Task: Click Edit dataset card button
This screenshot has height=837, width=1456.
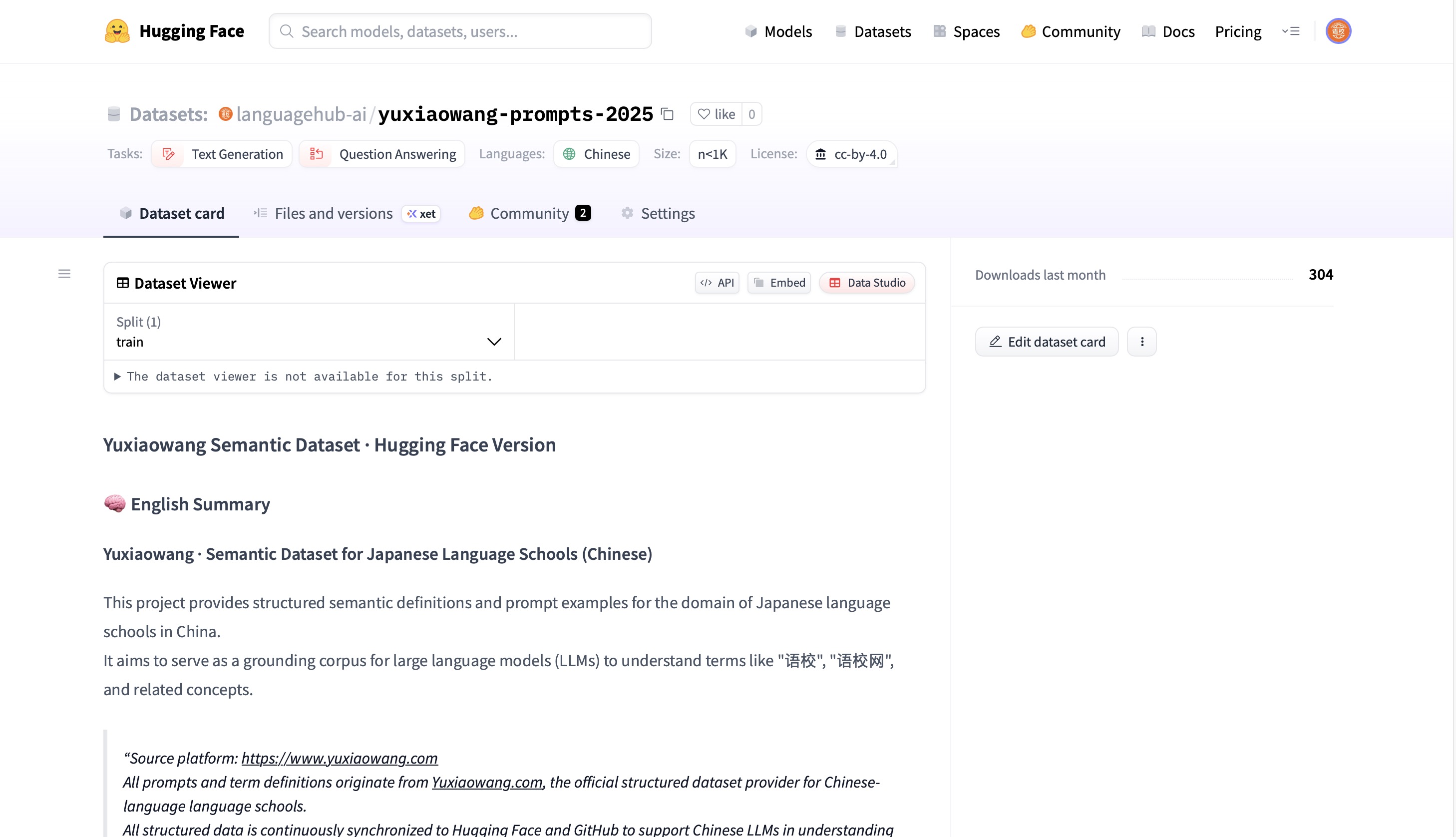Action: [1047, 342]
